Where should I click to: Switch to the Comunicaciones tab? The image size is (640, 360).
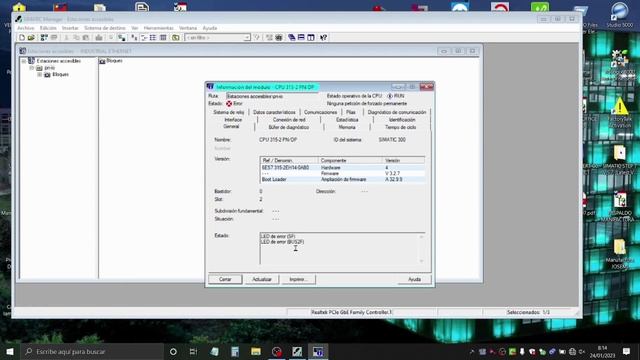click(x=320, y=112)
